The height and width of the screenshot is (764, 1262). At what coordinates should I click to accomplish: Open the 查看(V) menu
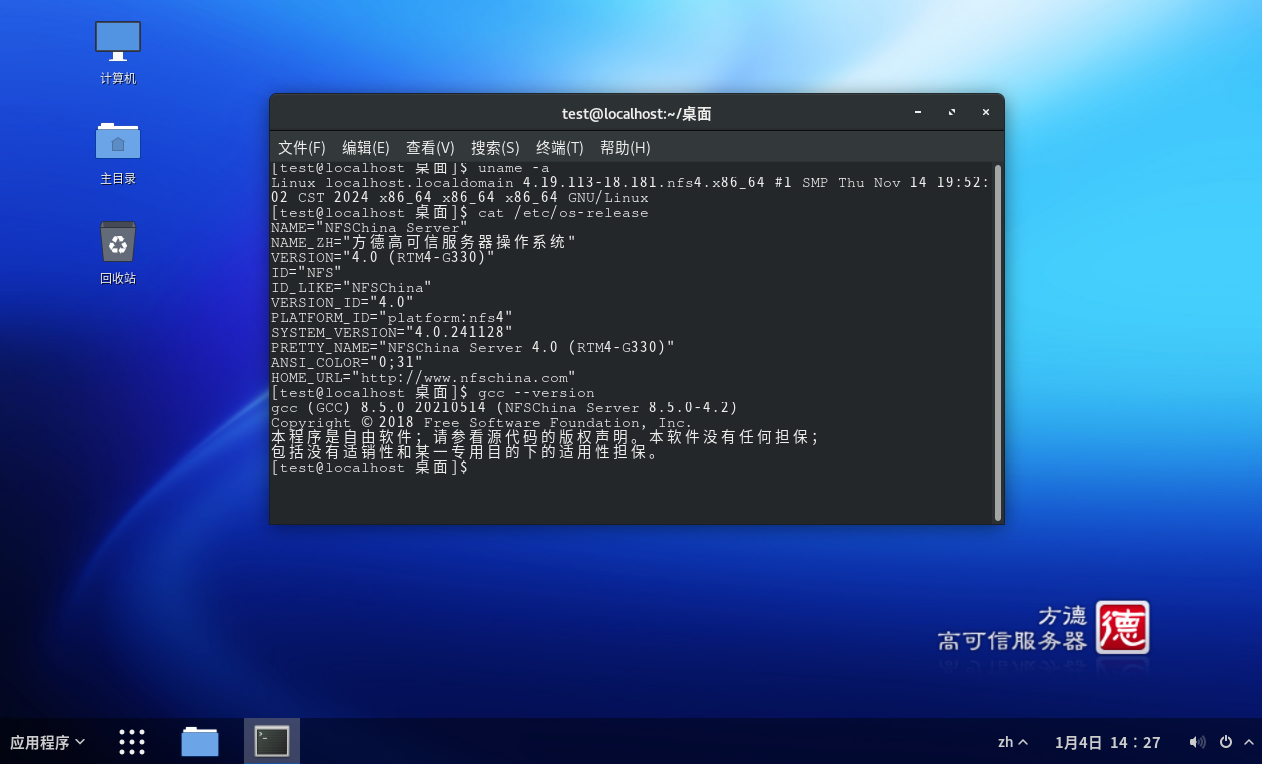(x=430, y=147)
